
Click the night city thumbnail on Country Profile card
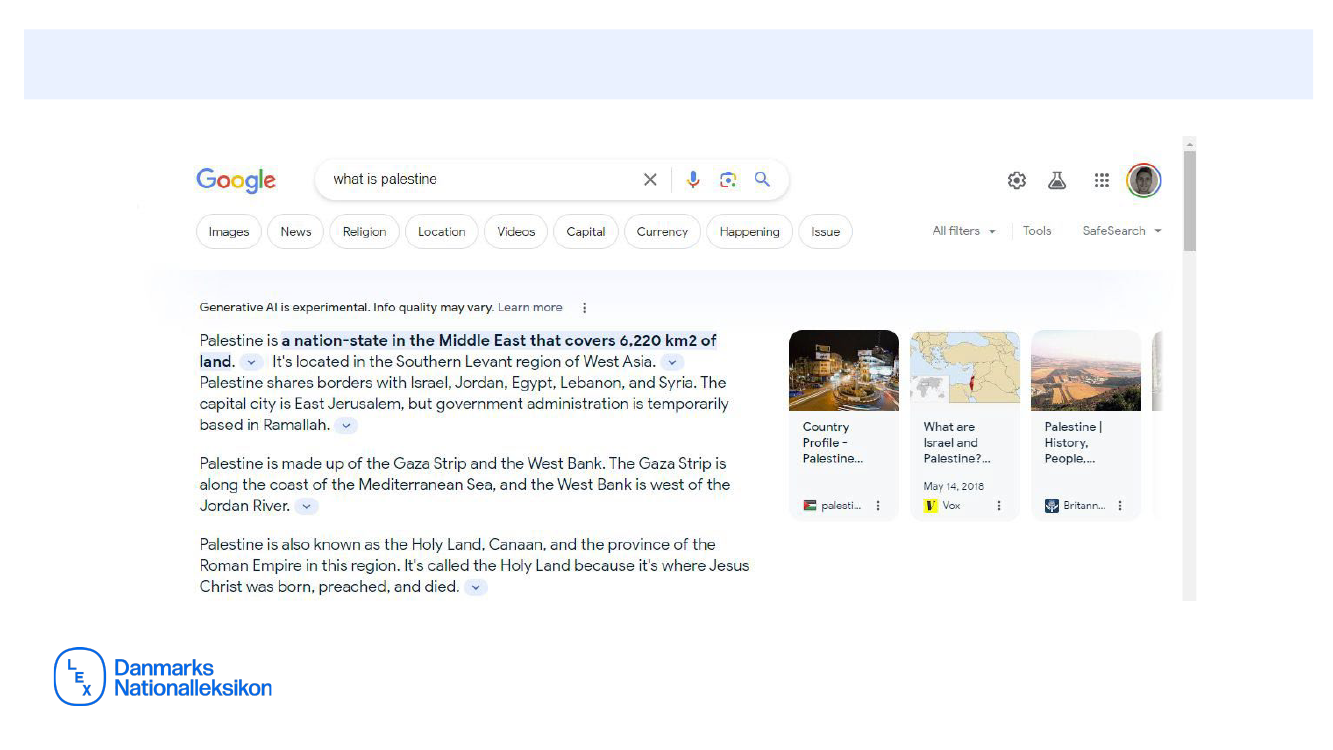pos(844,371)
